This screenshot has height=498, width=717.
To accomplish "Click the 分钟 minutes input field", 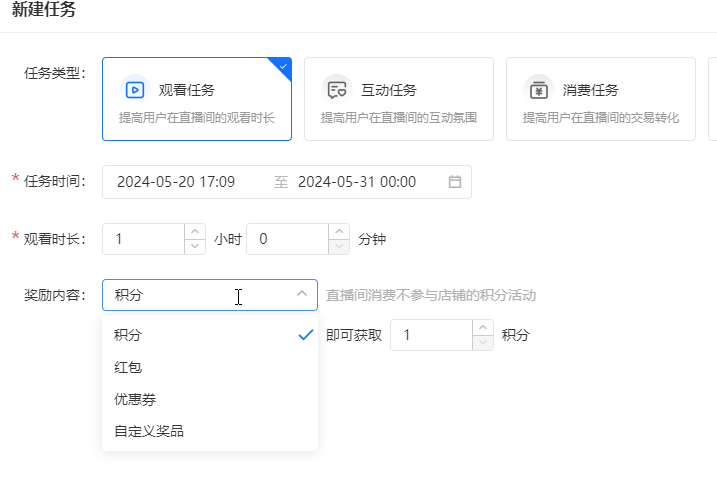I will coord(288,239).
